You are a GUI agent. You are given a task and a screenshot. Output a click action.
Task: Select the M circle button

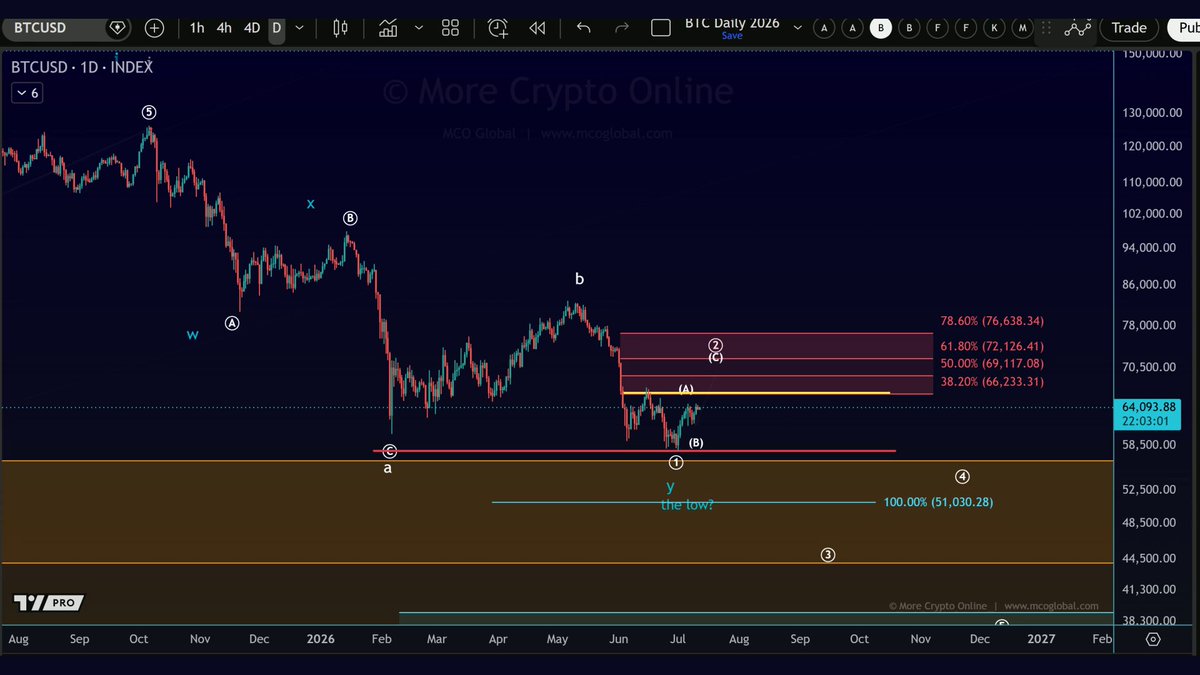[x=1022, y=28]
